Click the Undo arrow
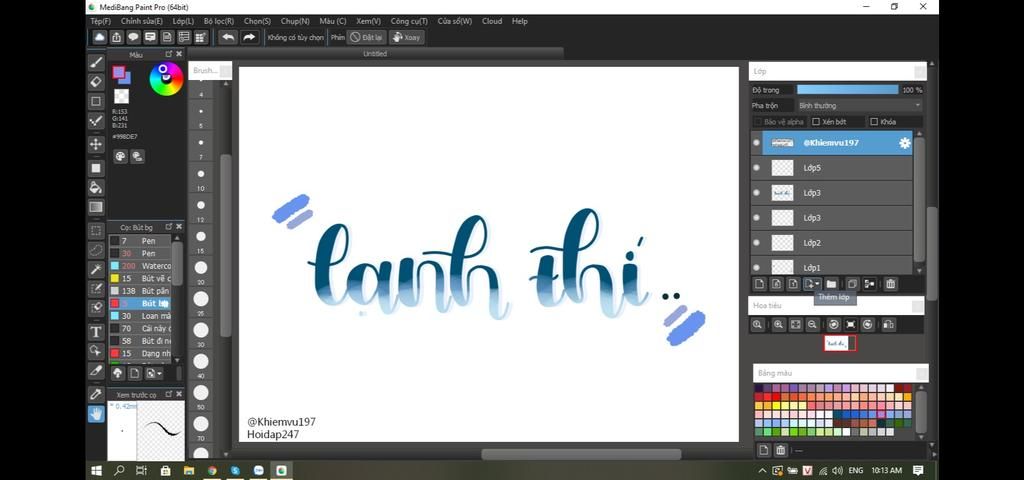 tap(228, 37)
